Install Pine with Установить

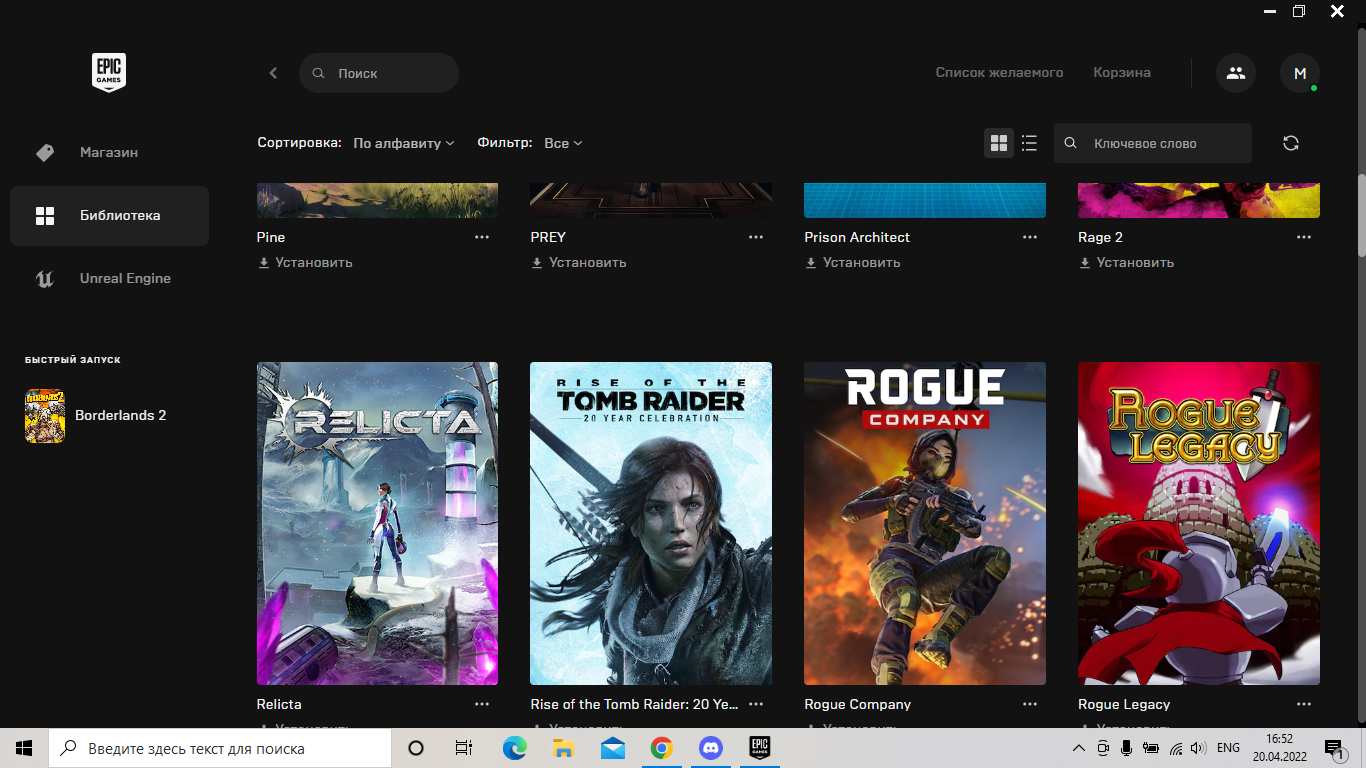(305, 262)
